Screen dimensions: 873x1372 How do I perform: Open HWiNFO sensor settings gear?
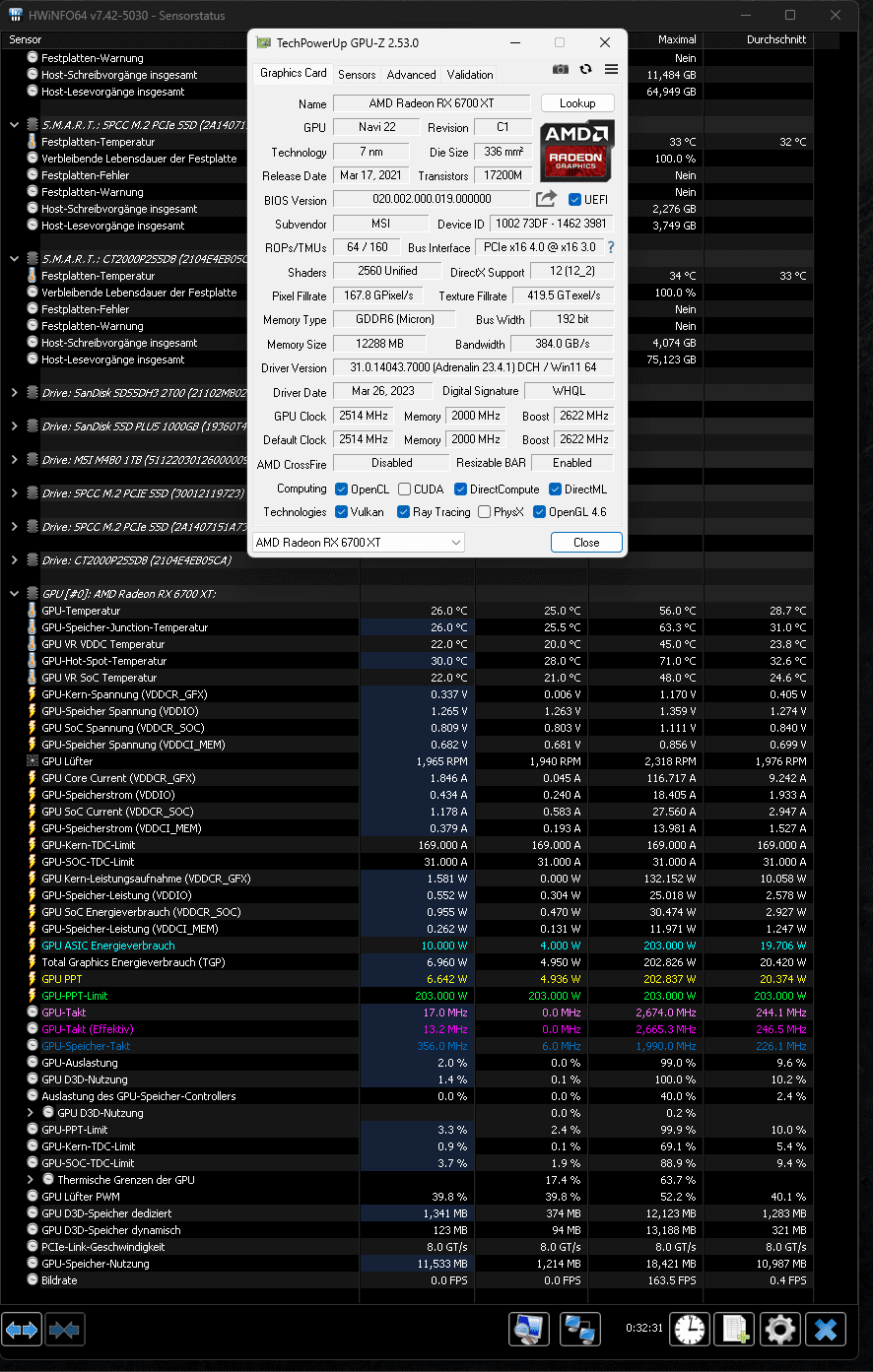[x=779, y=1330]
